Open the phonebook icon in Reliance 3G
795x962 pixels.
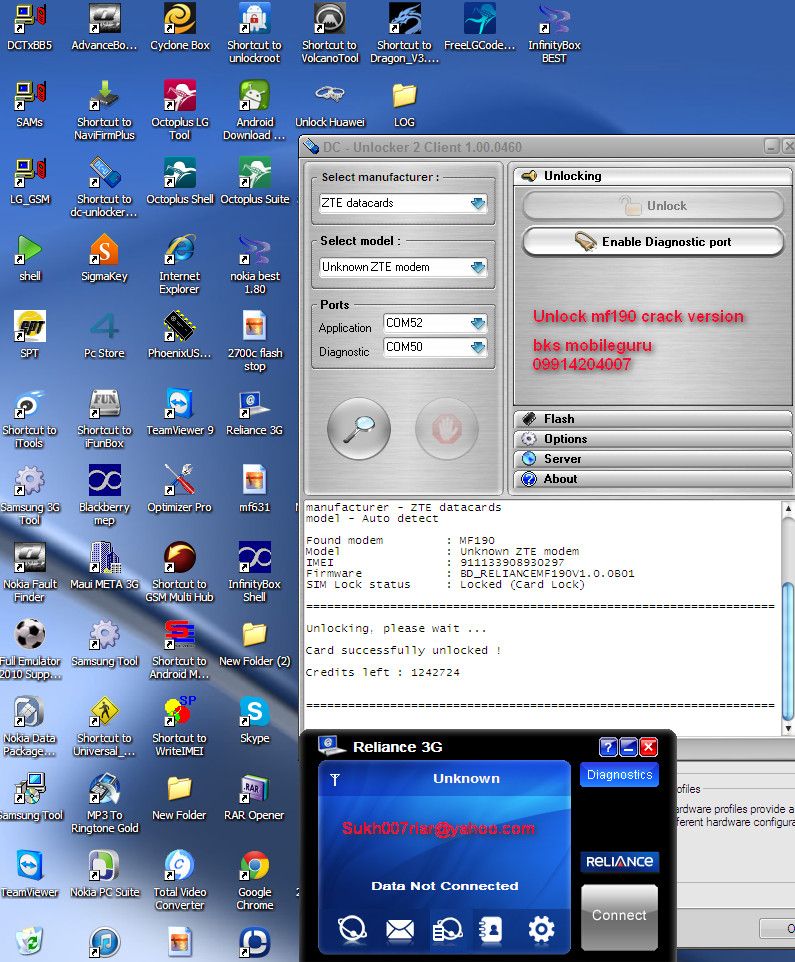point(490,929)
